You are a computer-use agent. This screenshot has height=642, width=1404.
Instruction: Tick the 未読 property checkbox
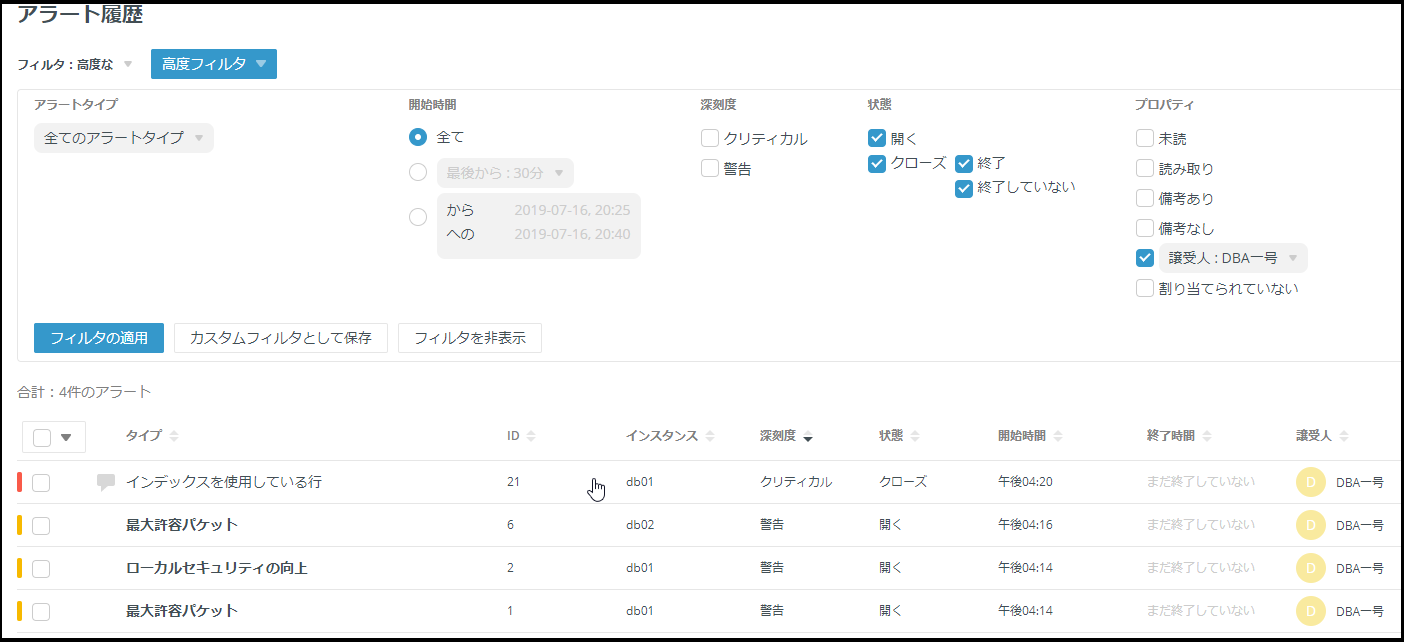coord(1145,139)
